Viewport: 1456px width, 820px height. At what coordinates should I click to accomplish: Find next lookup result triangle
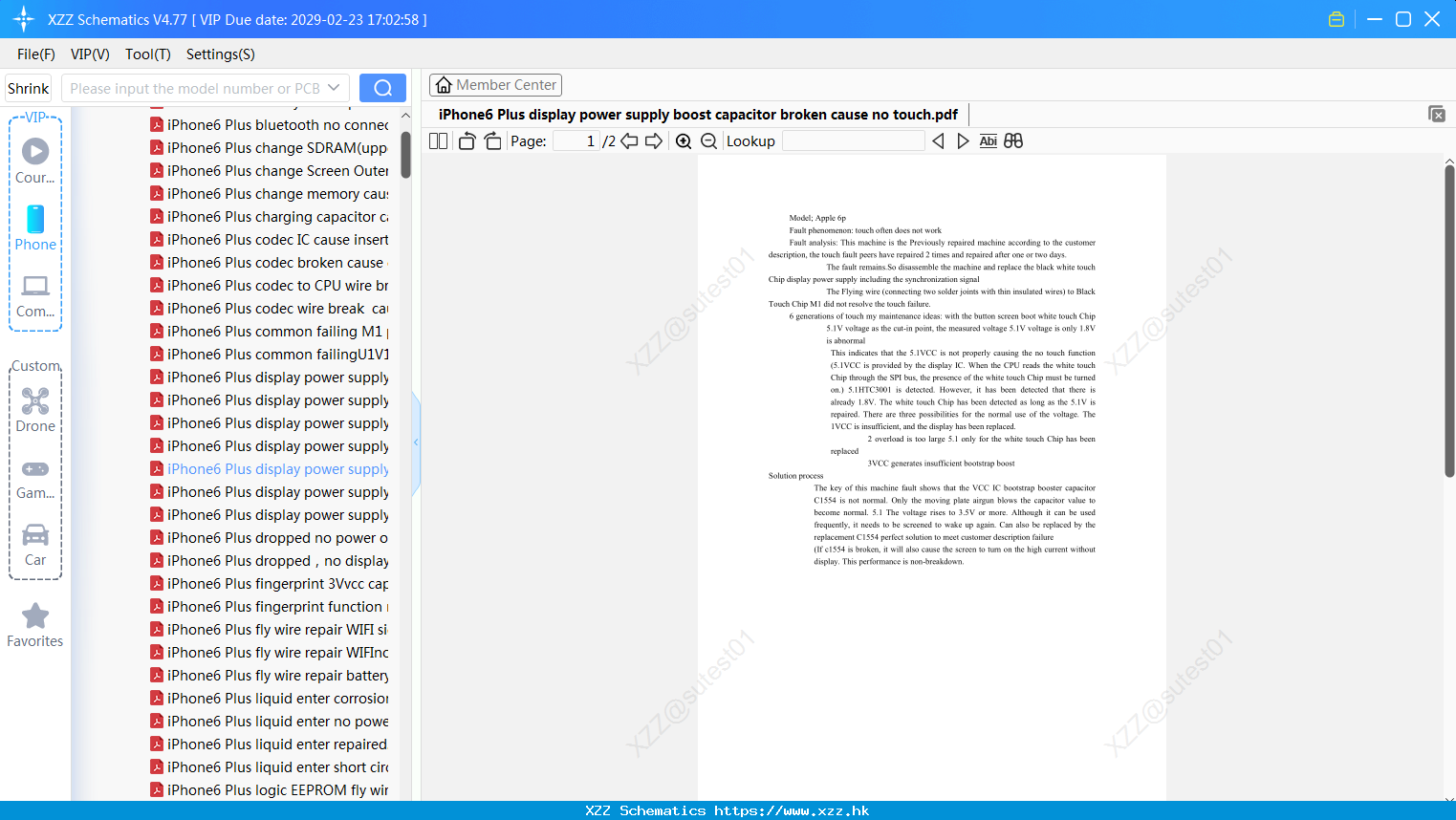[x=963, y=140]
